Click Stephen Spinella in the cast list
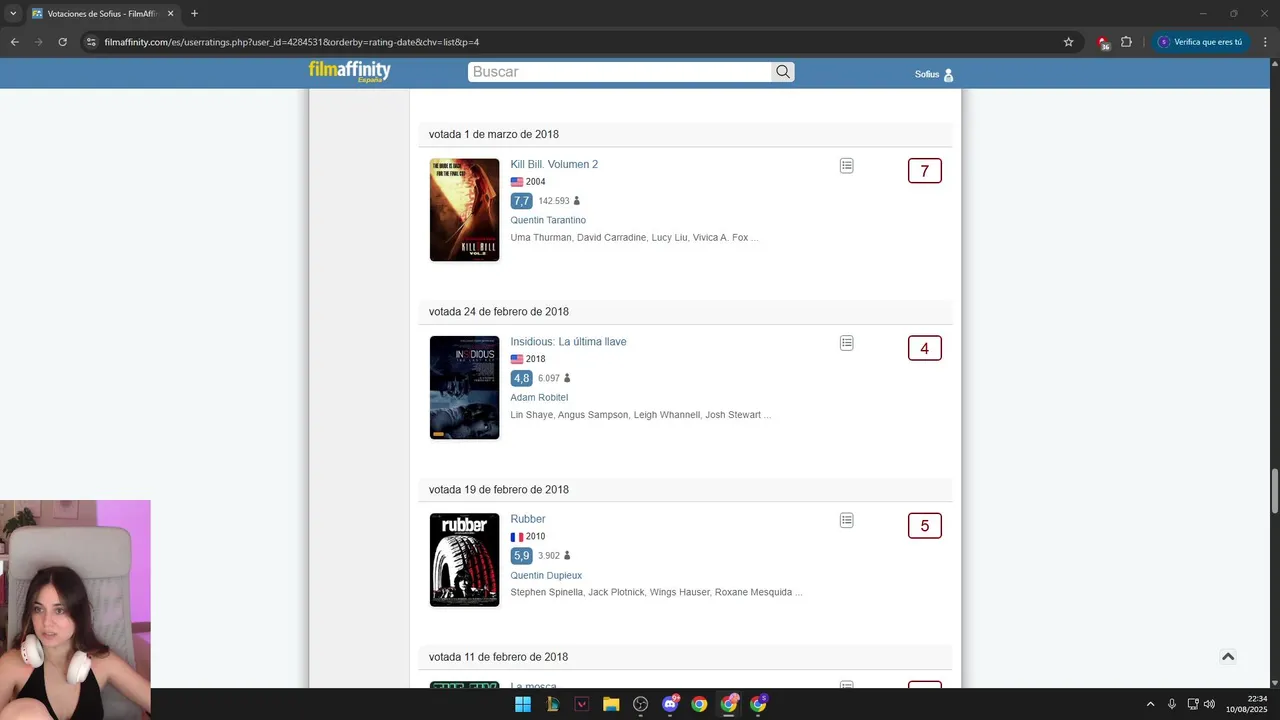 click(x=546, y=592)
